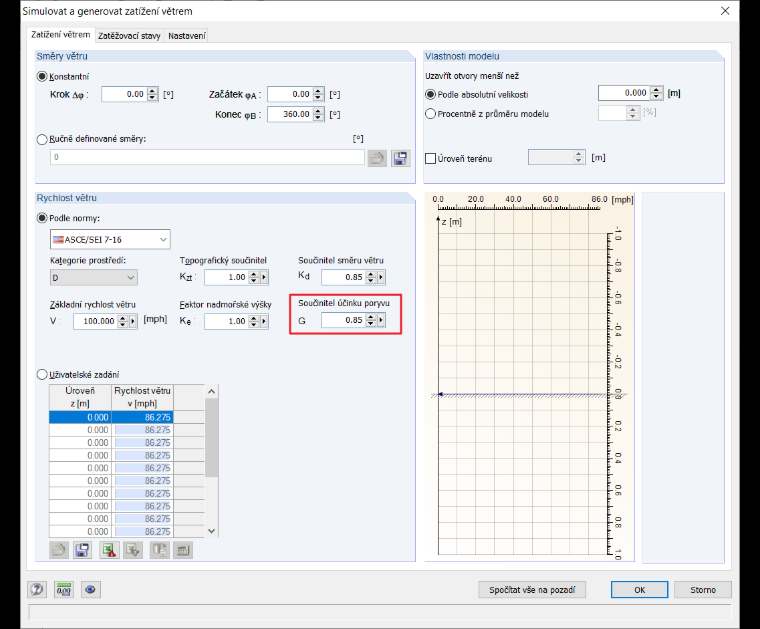Open the units and decimals icon
Viewport: 760px width, 629px height.
[x=63, y=590]
